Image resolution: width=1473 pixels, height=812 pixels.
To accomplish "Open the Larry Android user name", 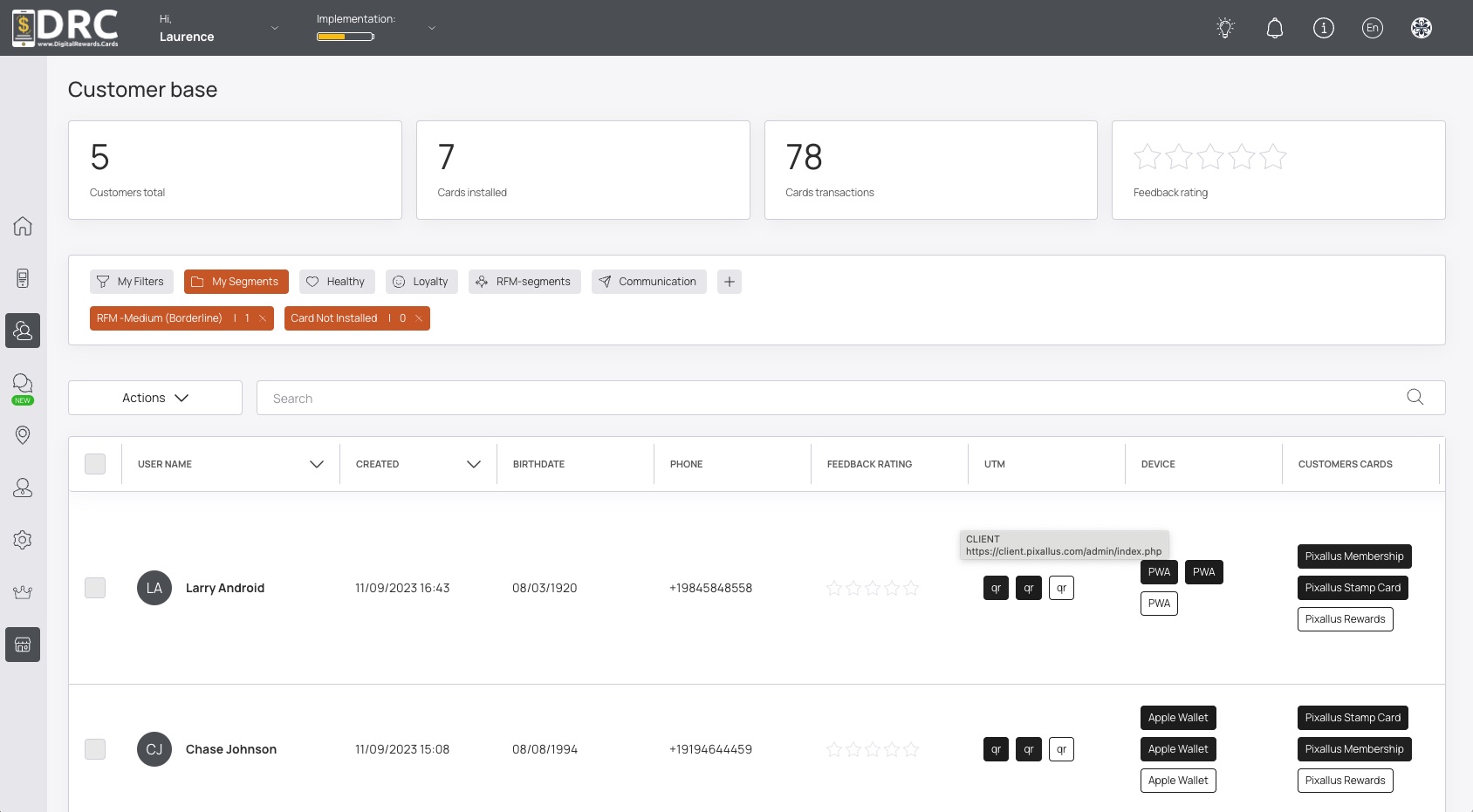I will coord(225,588).
